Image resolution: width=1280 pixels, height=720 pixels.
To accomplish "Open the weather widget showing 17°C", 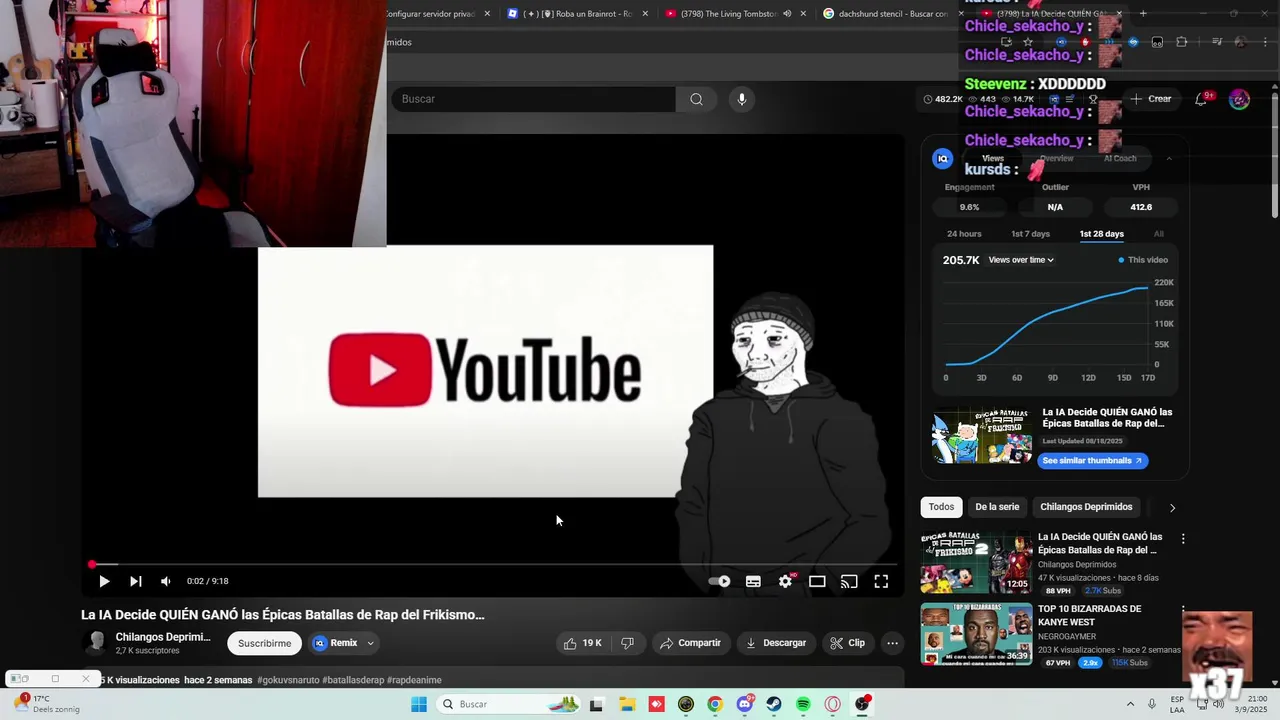I will (x=45, y=704).
